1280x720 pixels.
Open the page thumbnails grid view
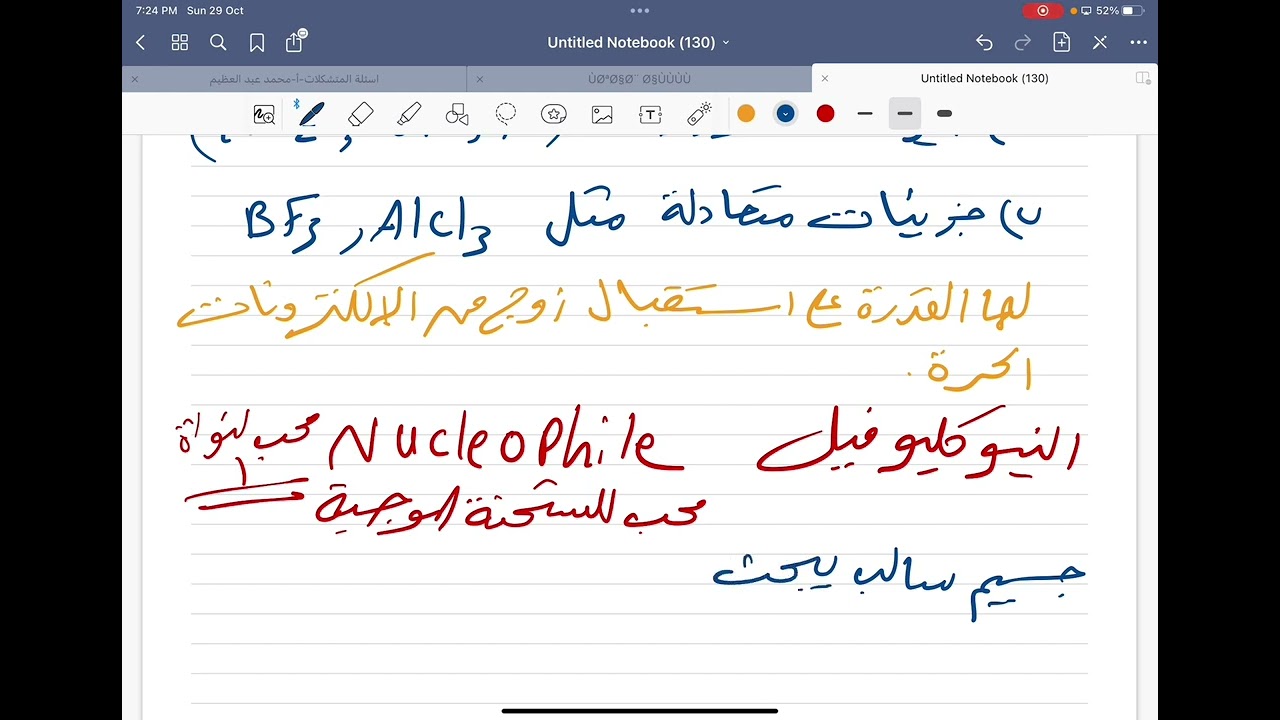(x=180, y=42)
